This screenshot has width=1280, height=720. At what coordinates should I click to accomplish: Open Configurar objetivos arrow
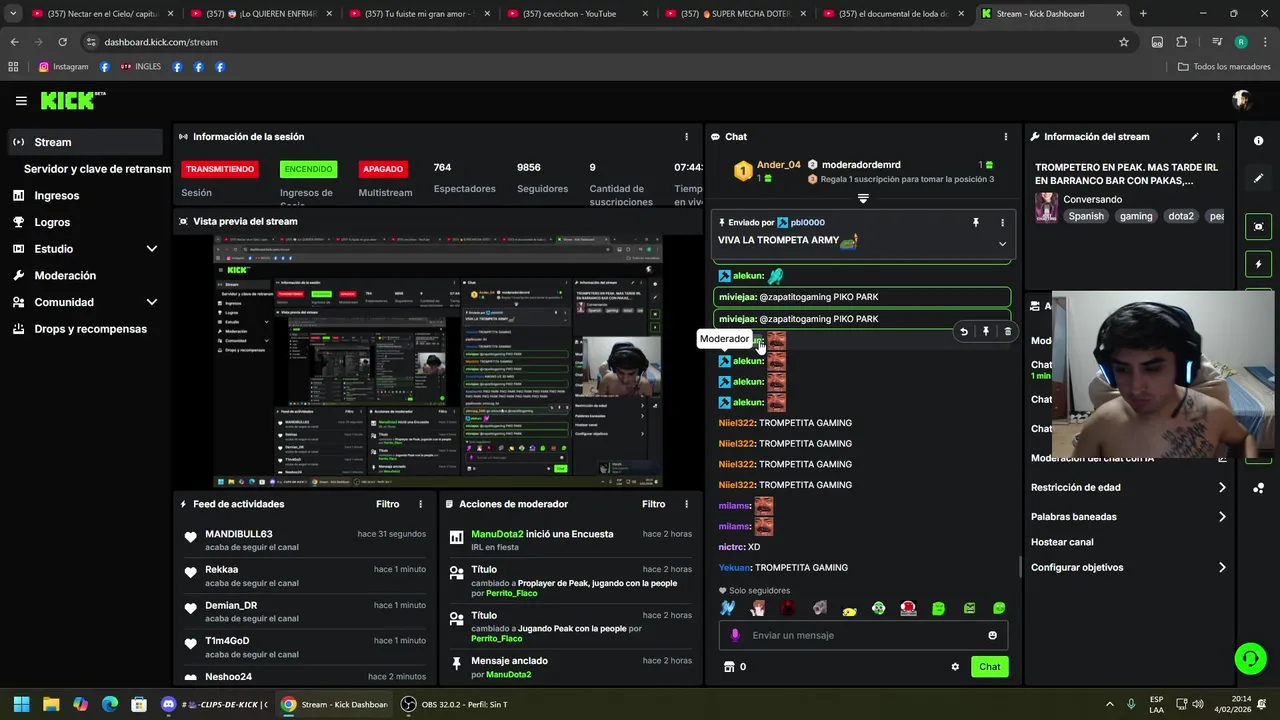1222,568
